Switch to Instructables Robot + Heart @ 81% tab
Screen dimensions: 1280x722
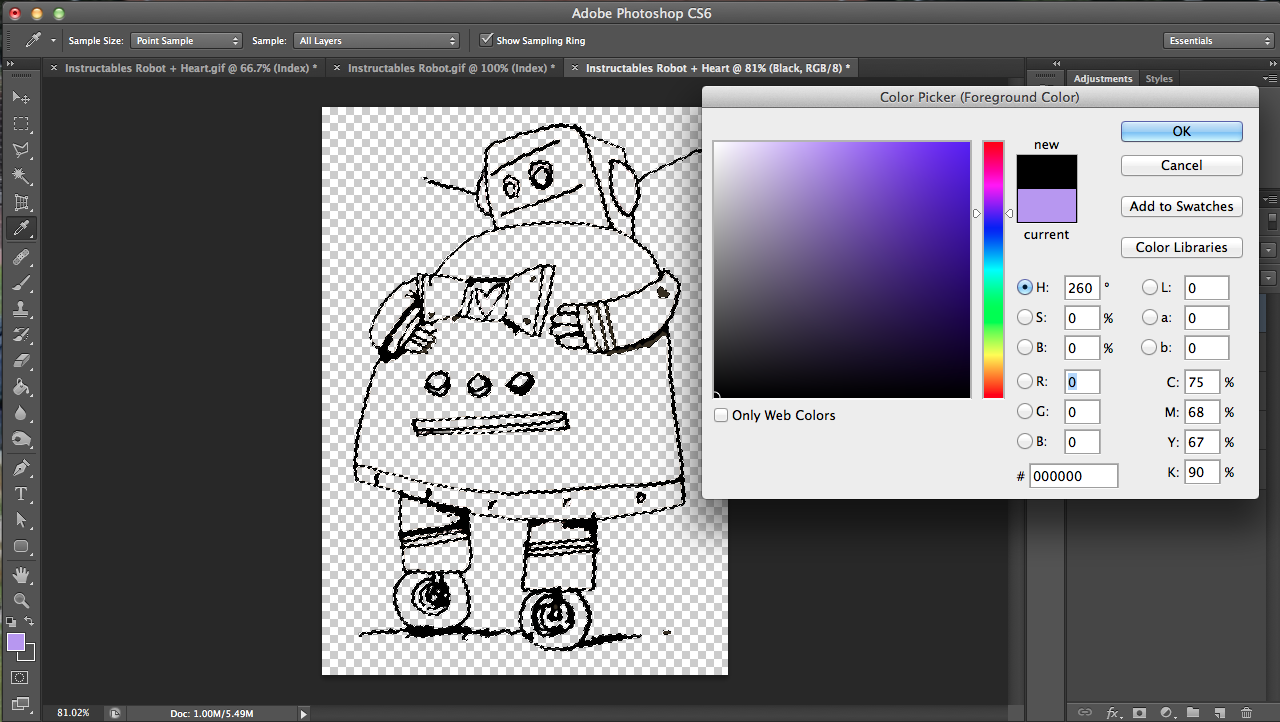pos(718,68)
